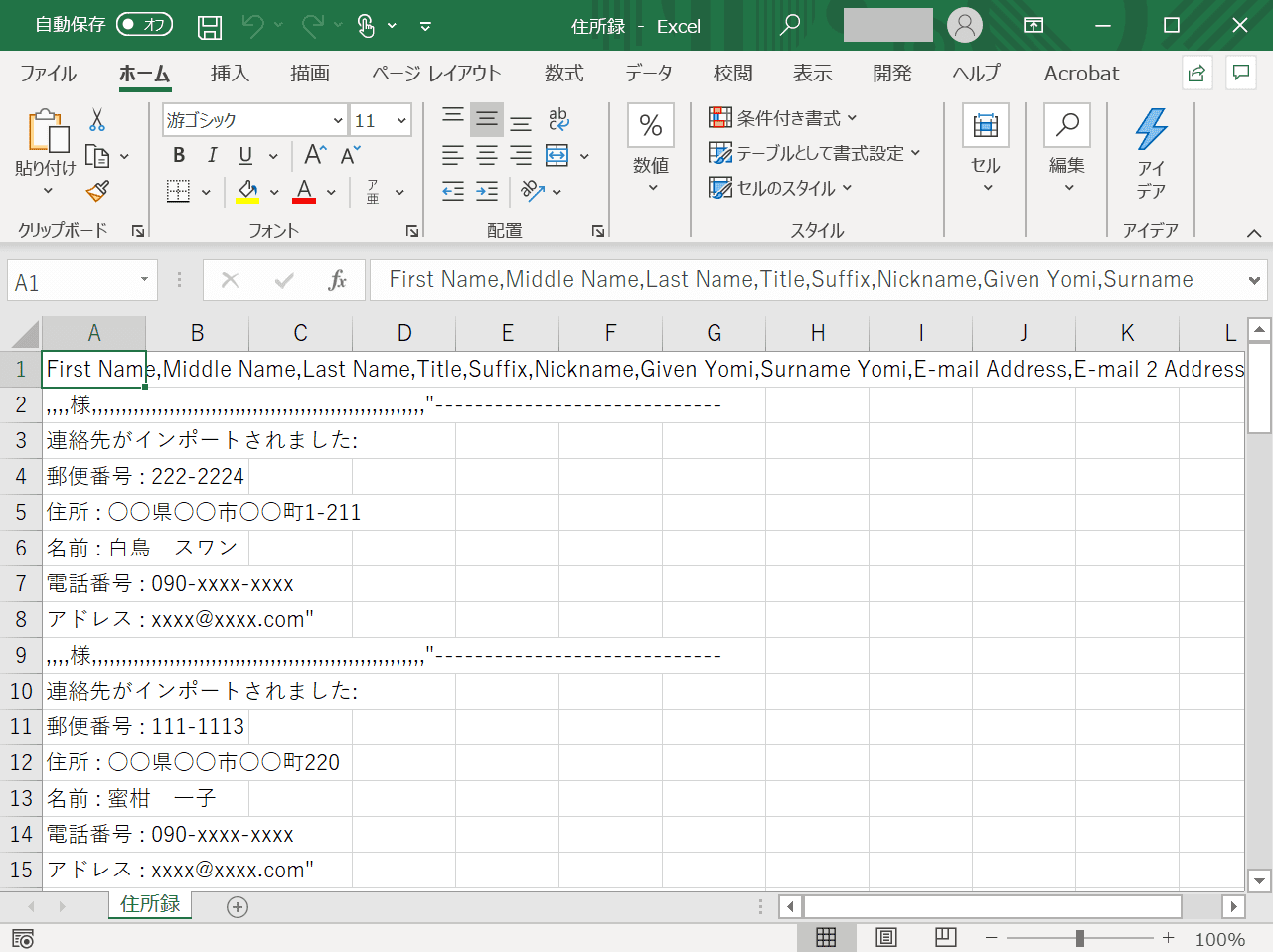Viewport: 1273px width, 952px height.
Task: Toggle touch/mouse mode icon
Action: click(367, 26)
